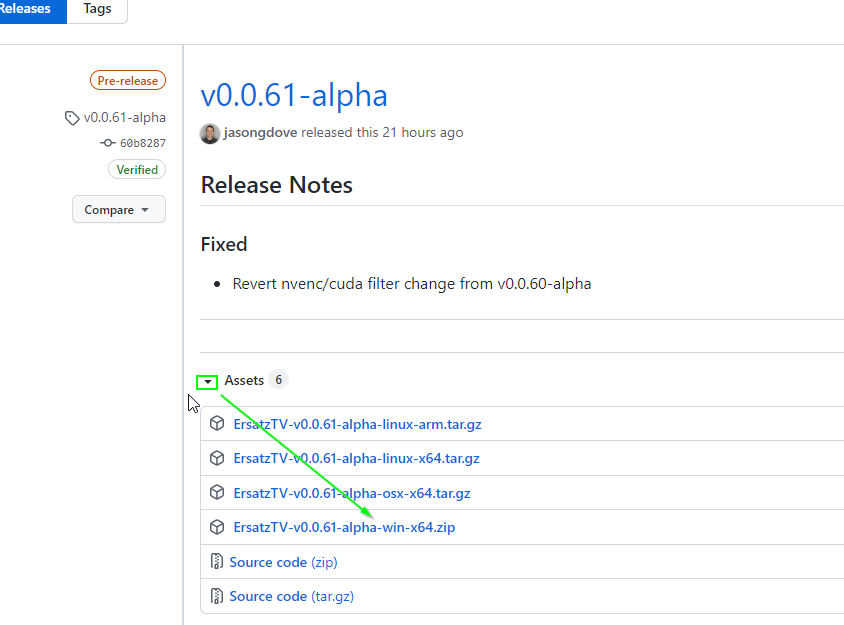Download Source code (tar.gz)

point(292,596)
